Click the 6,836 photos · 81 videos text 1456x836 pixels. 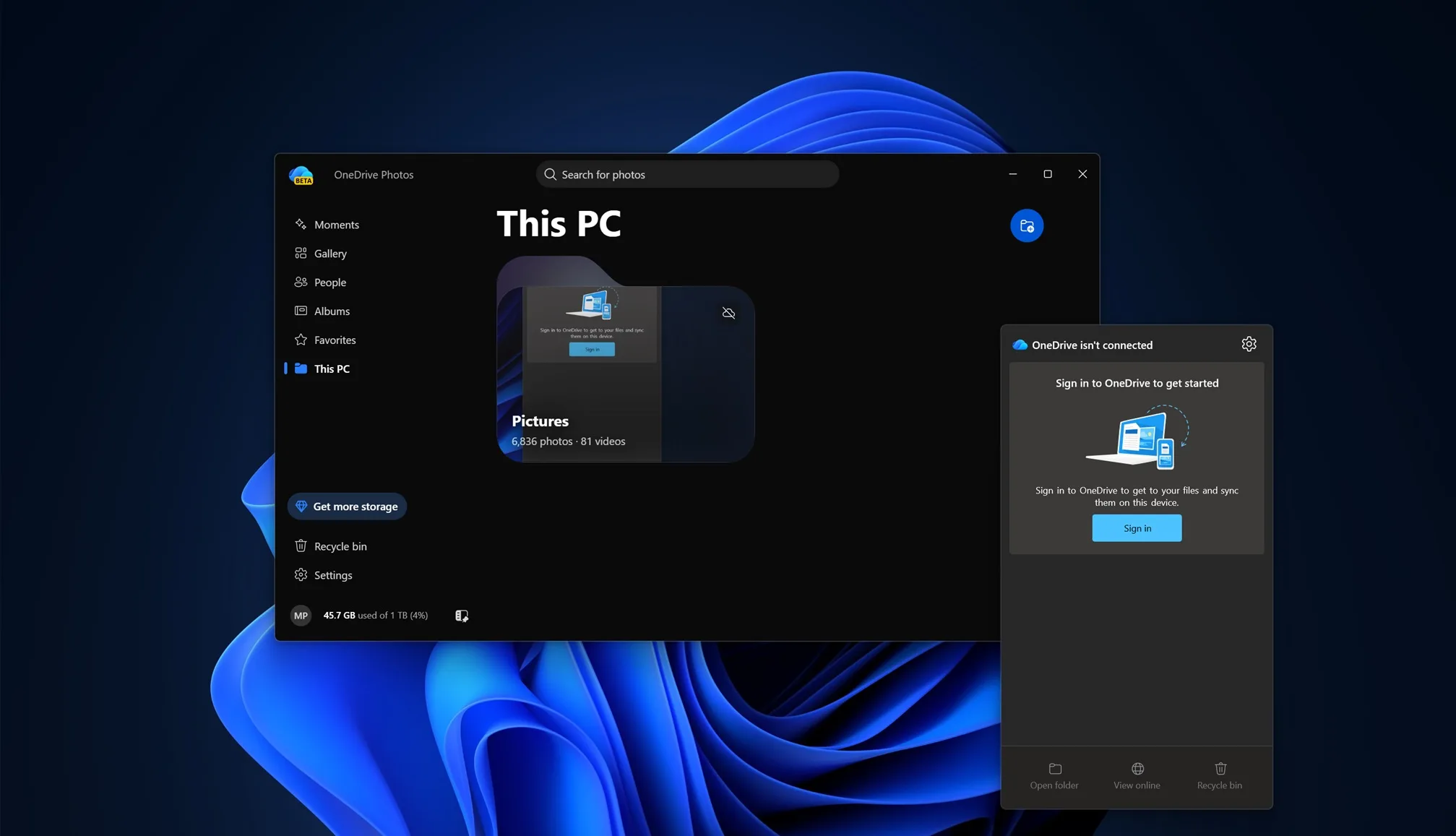point(569,441)
